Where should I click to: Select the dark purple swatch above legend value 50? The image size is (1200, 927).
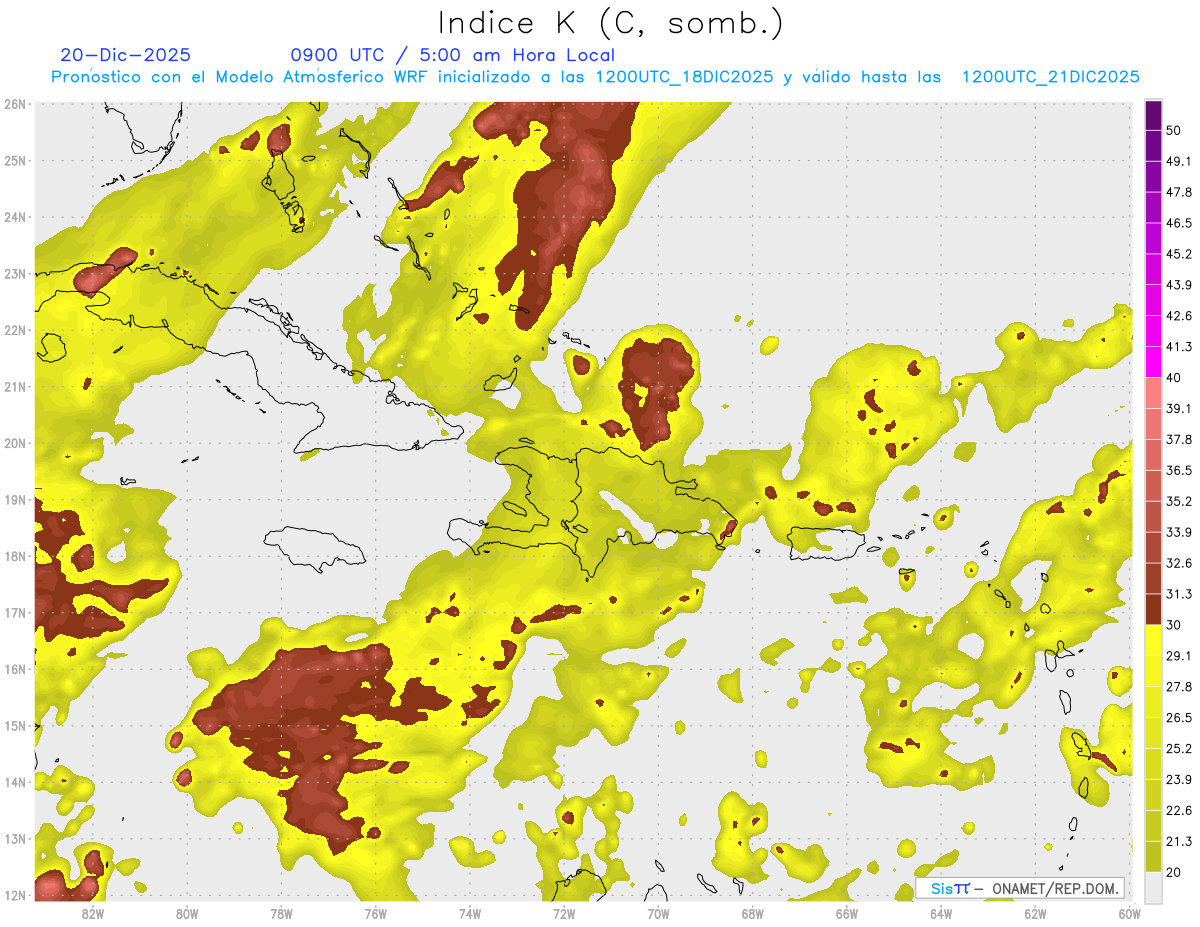pos(1153,115)
